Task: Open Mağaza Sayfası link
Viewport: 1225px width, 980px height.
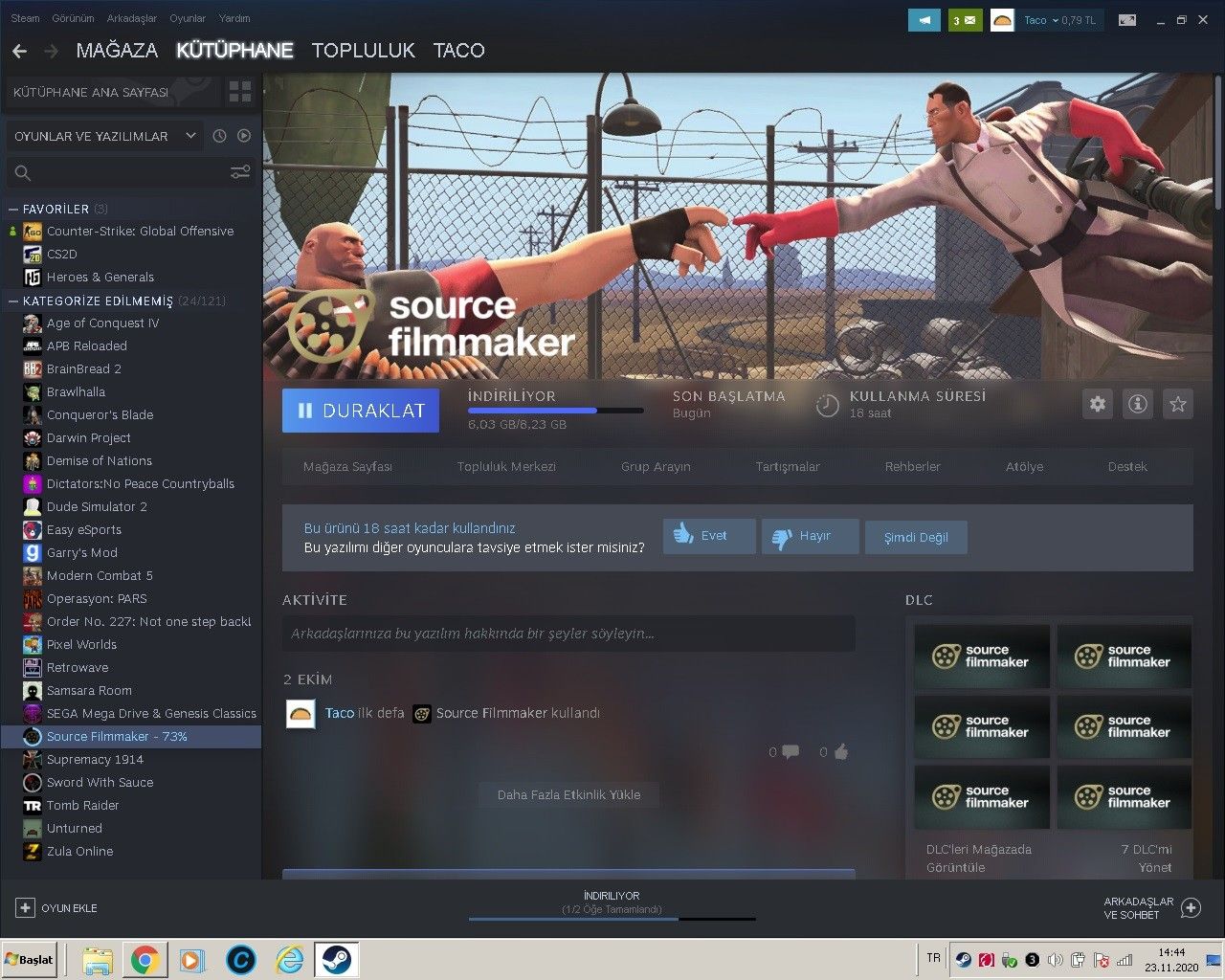Action: point(347,467)
